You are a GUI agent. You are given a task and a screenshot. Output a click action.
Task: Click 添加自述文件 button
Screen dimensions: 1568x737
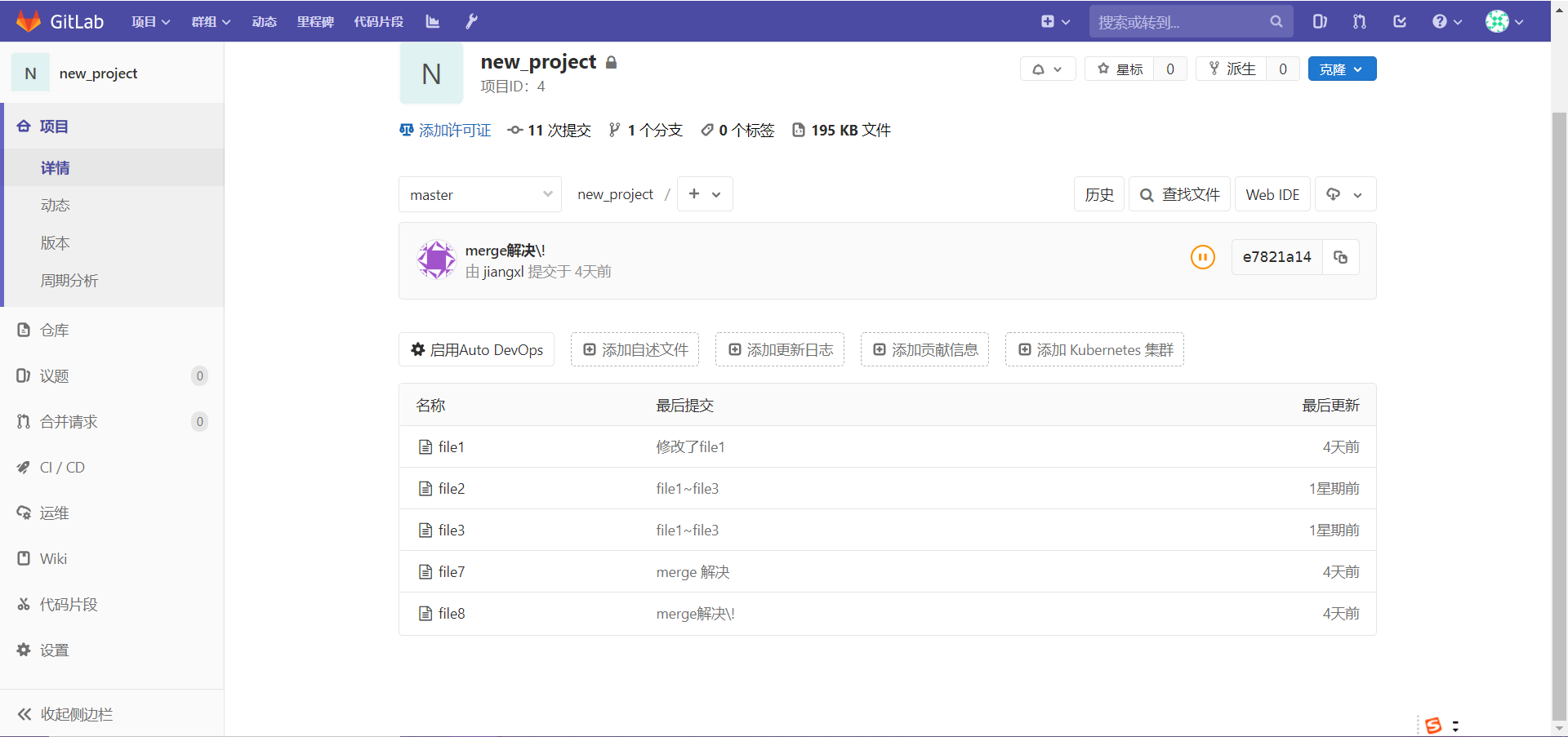[635, 349]
